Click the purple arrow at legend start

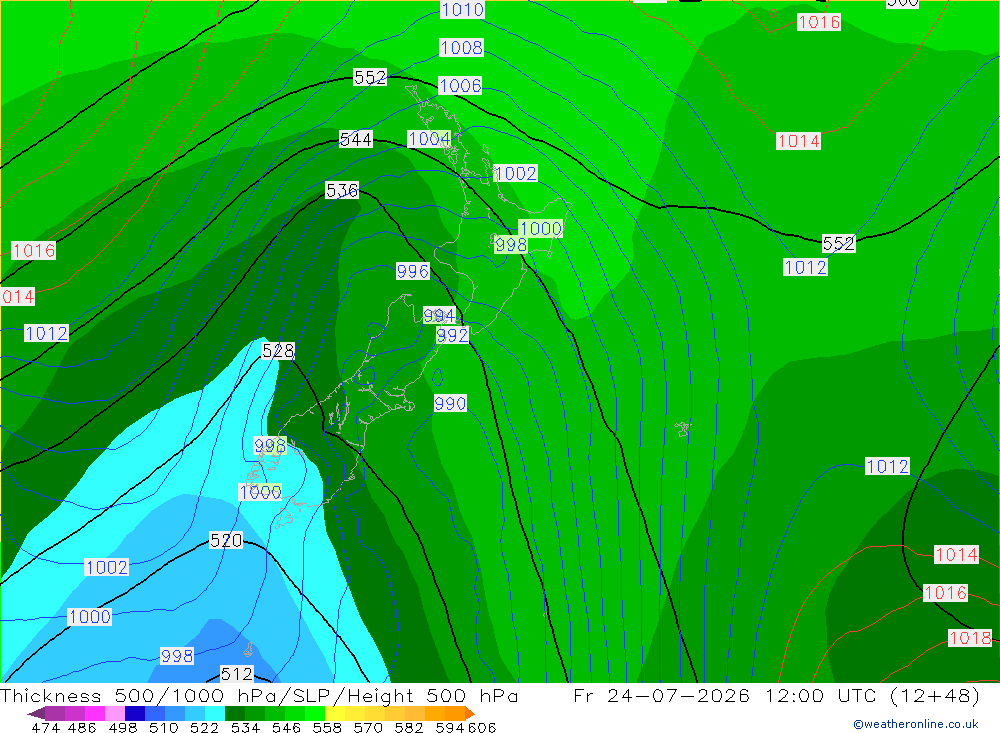[36, 713]
